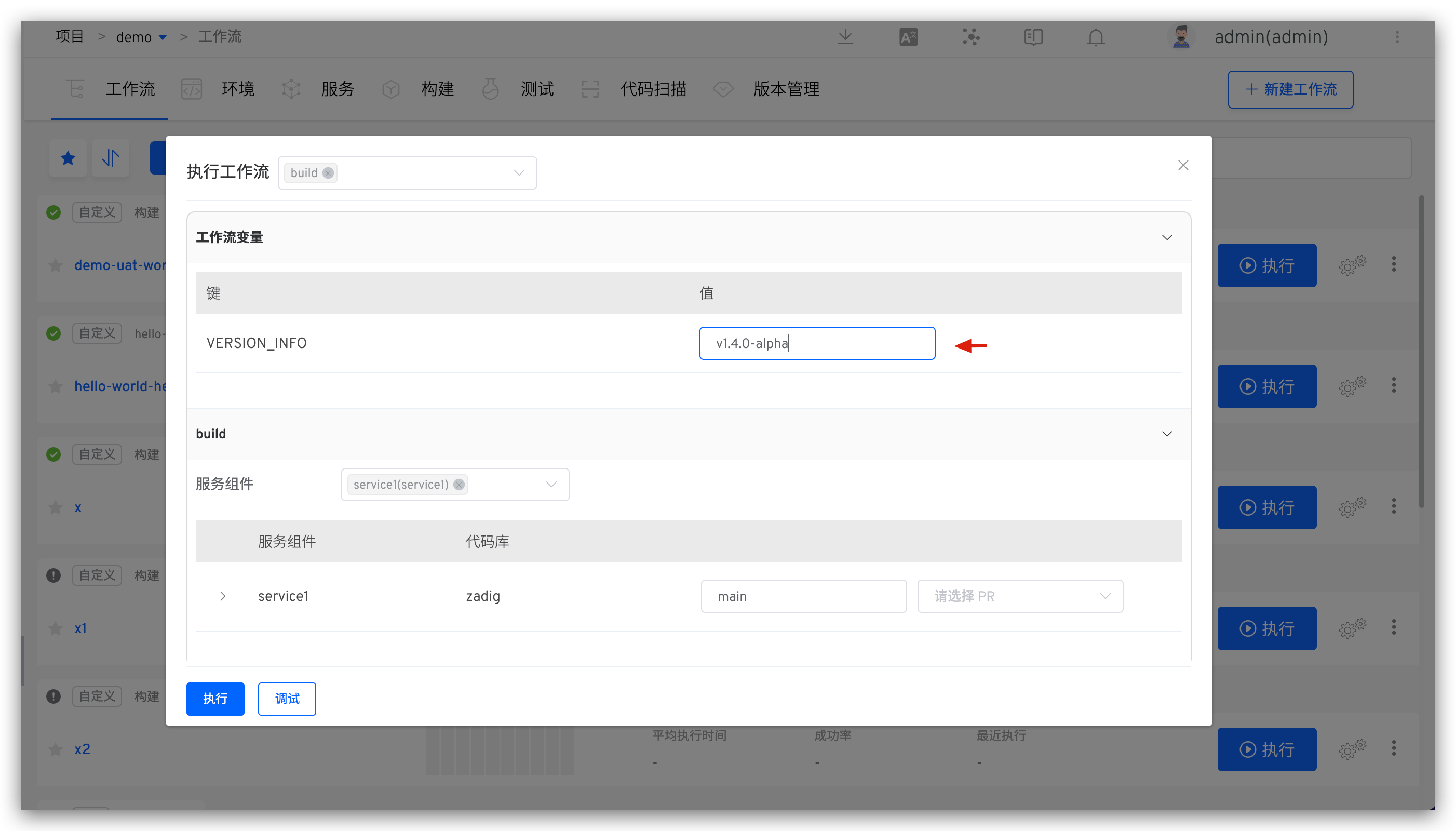
Task: Remove the build tag from the workflow selector
Action: tap(328, 173)
